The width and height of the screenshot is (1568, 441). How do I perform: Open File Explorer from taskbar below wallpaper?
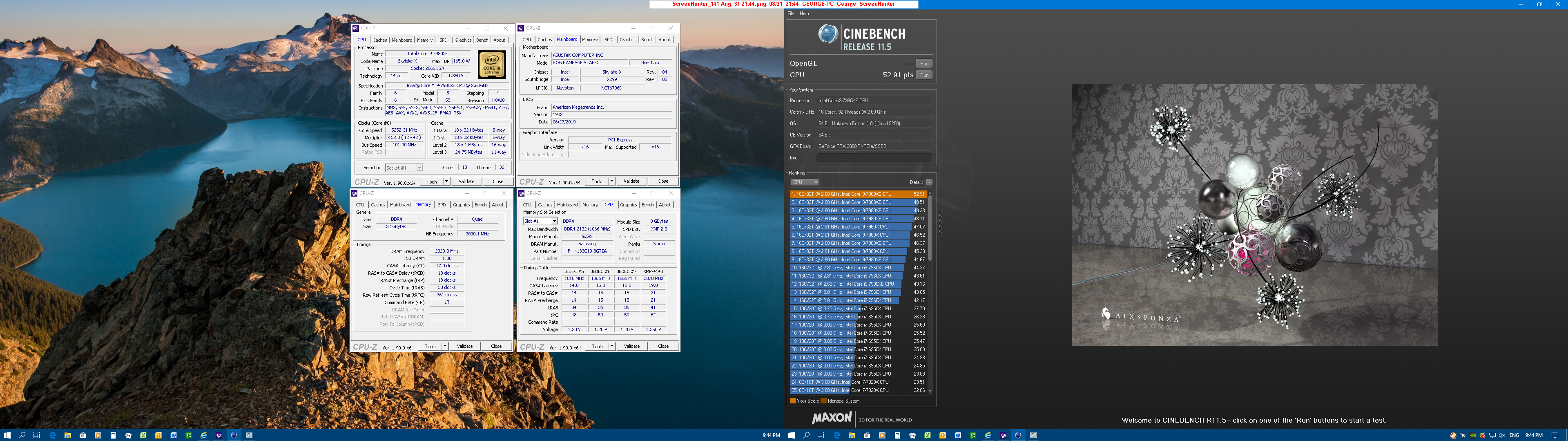[x=67, y=435]
